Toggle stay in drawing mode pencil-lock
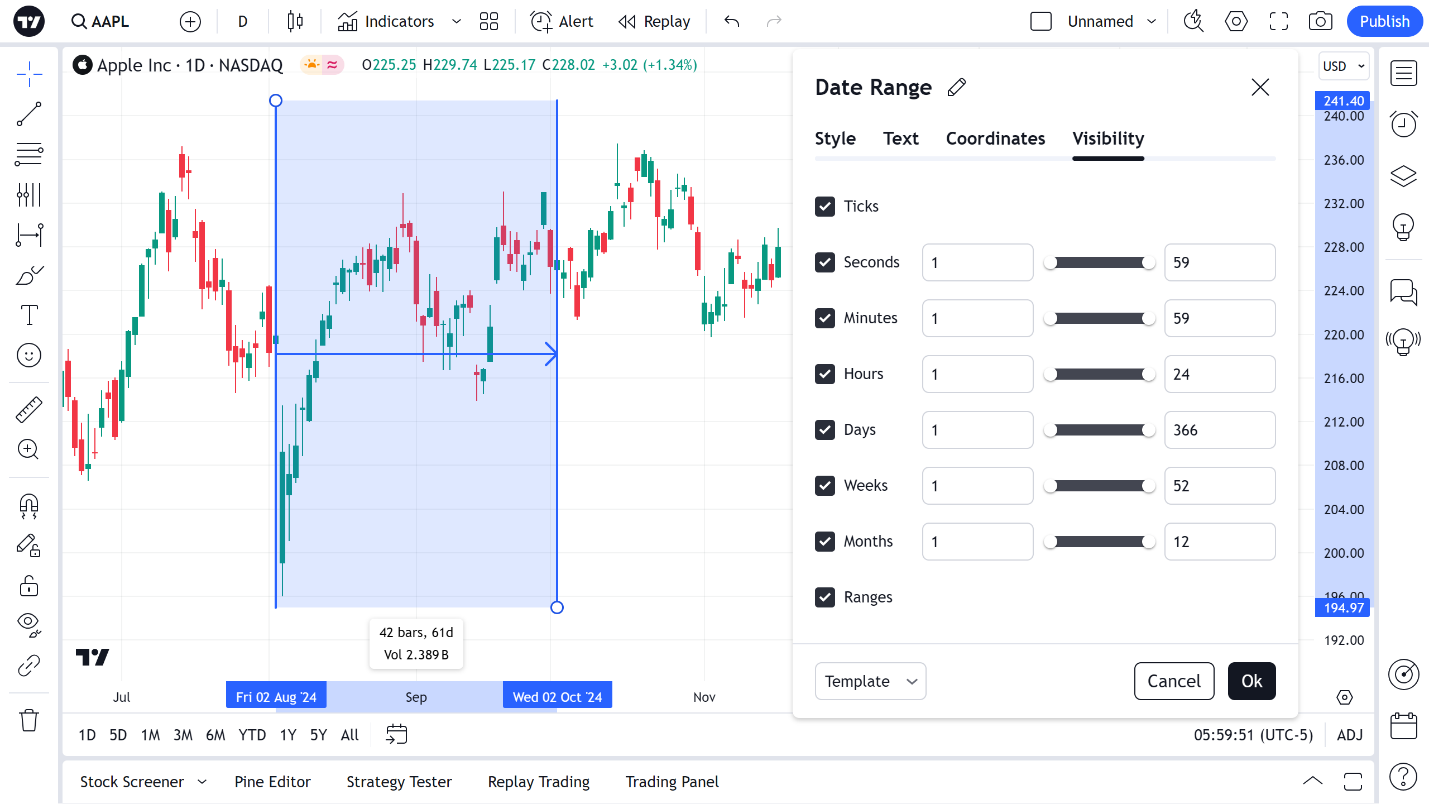 point(29,545)
